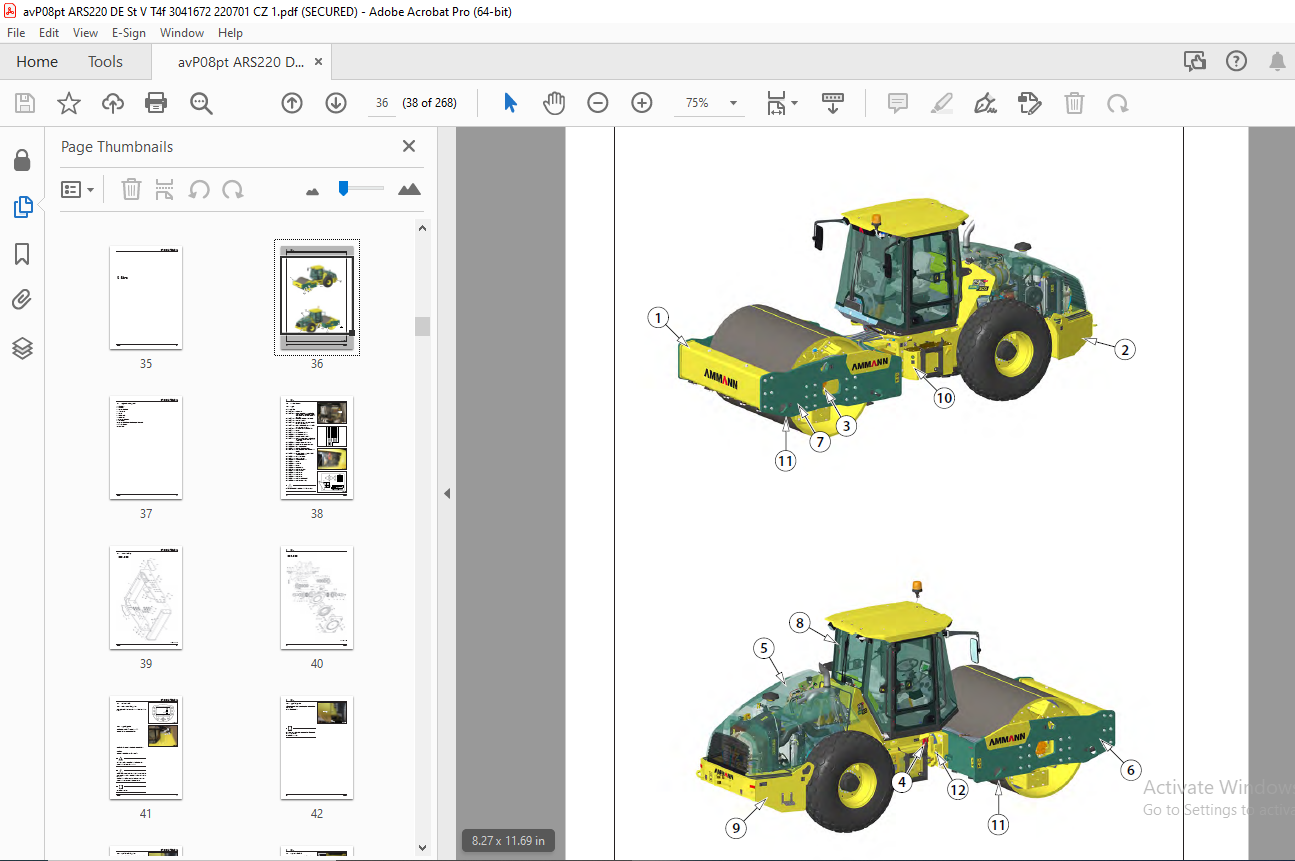Image resolution: width=1295 pixels, height=861 pixels.
Task: Upload the file using the cloud icon
Action: click(112, 103)
